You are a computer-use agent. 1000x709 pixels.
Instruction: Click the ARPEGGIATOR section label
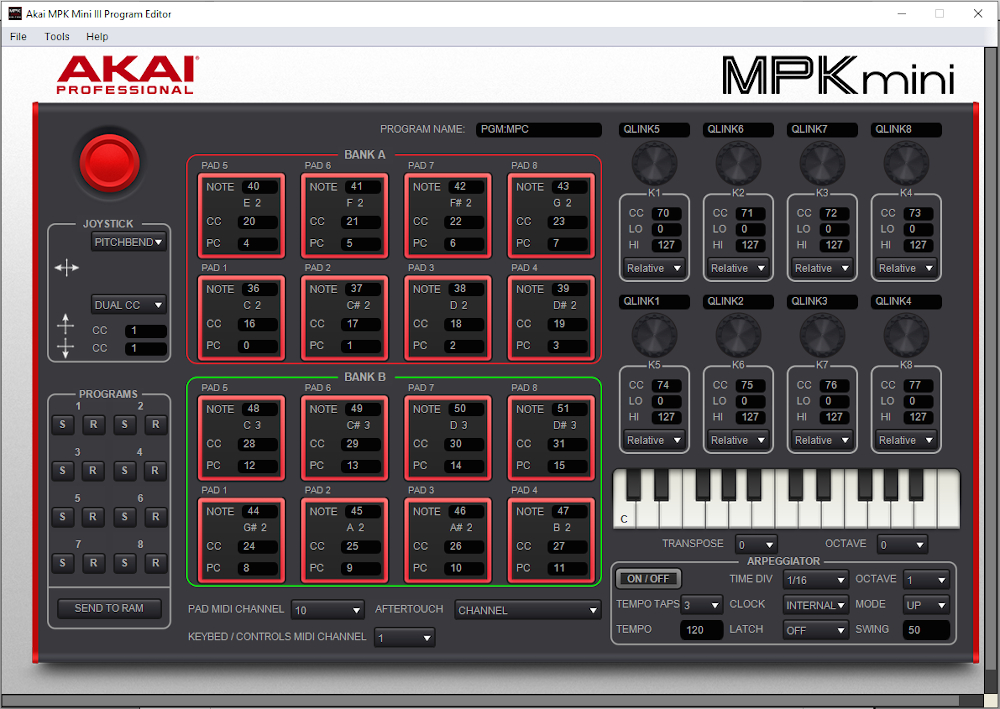[x=783, y=561]
